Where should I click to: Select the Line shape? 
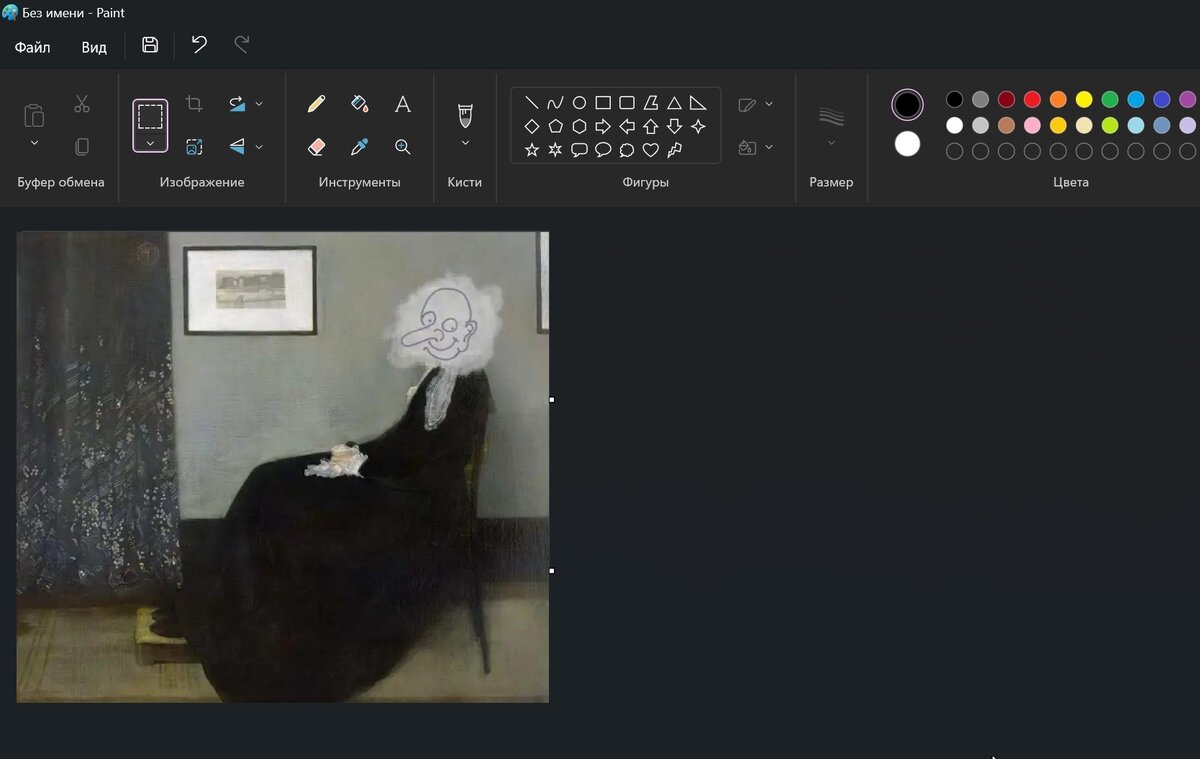[532, 103]
